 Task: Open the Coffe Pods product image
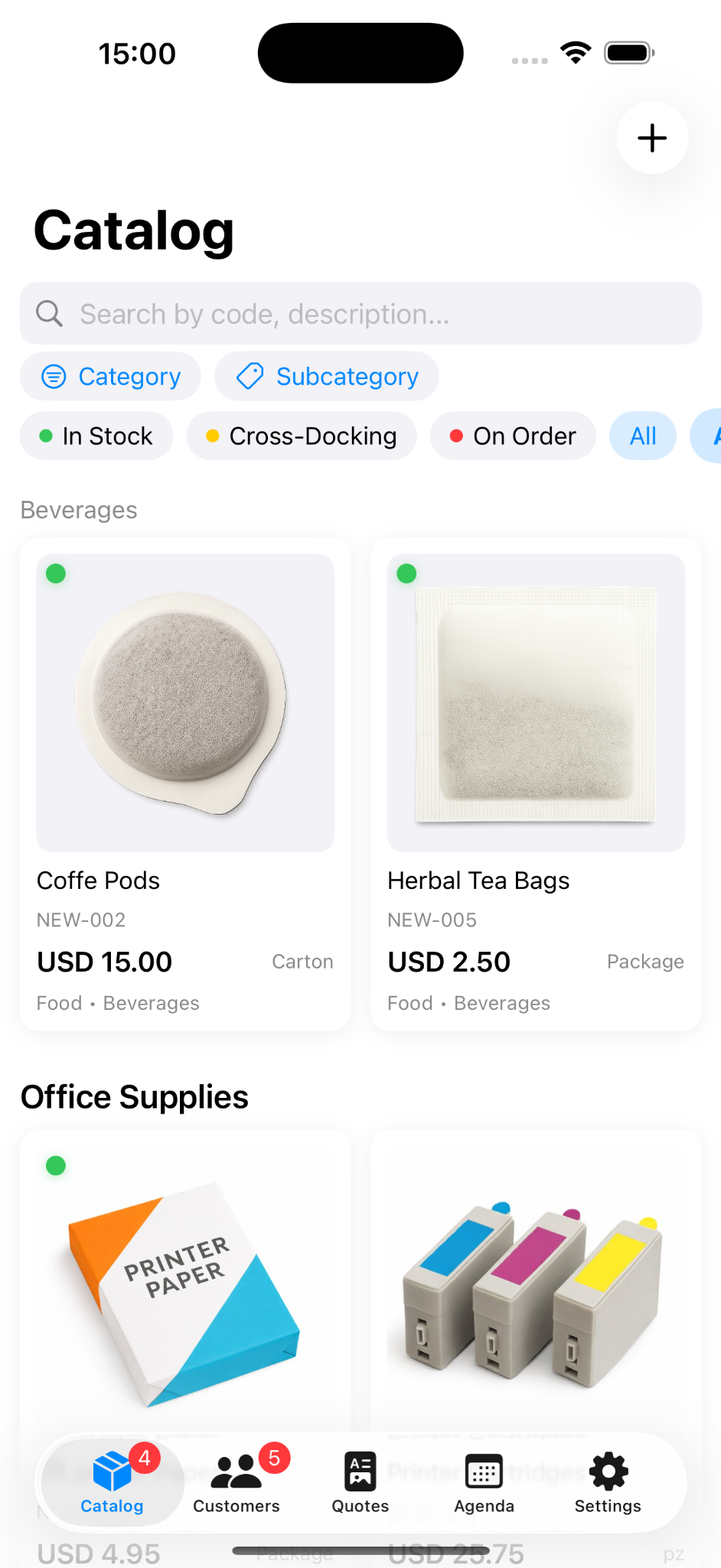coord(185,703)
